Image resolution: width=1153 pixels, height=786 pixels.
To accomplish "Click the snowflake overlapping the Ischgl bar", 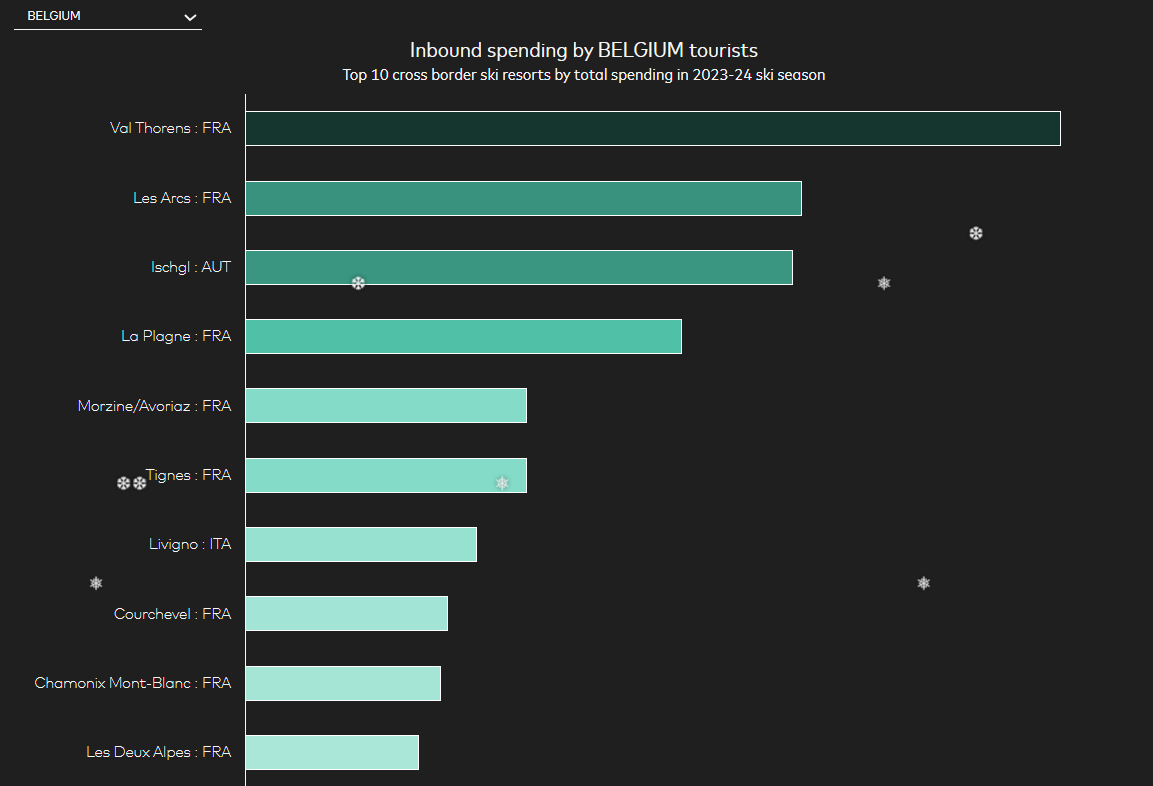I will point(358,283).
